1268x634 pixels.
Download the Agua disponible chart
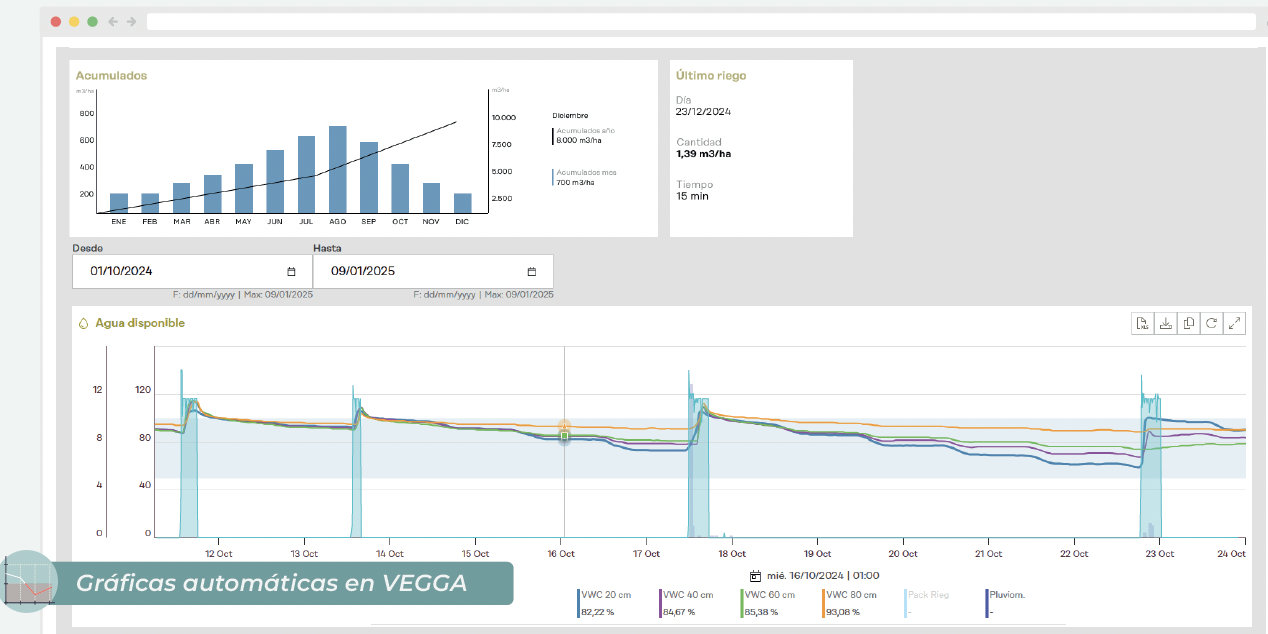(1165, 323)
